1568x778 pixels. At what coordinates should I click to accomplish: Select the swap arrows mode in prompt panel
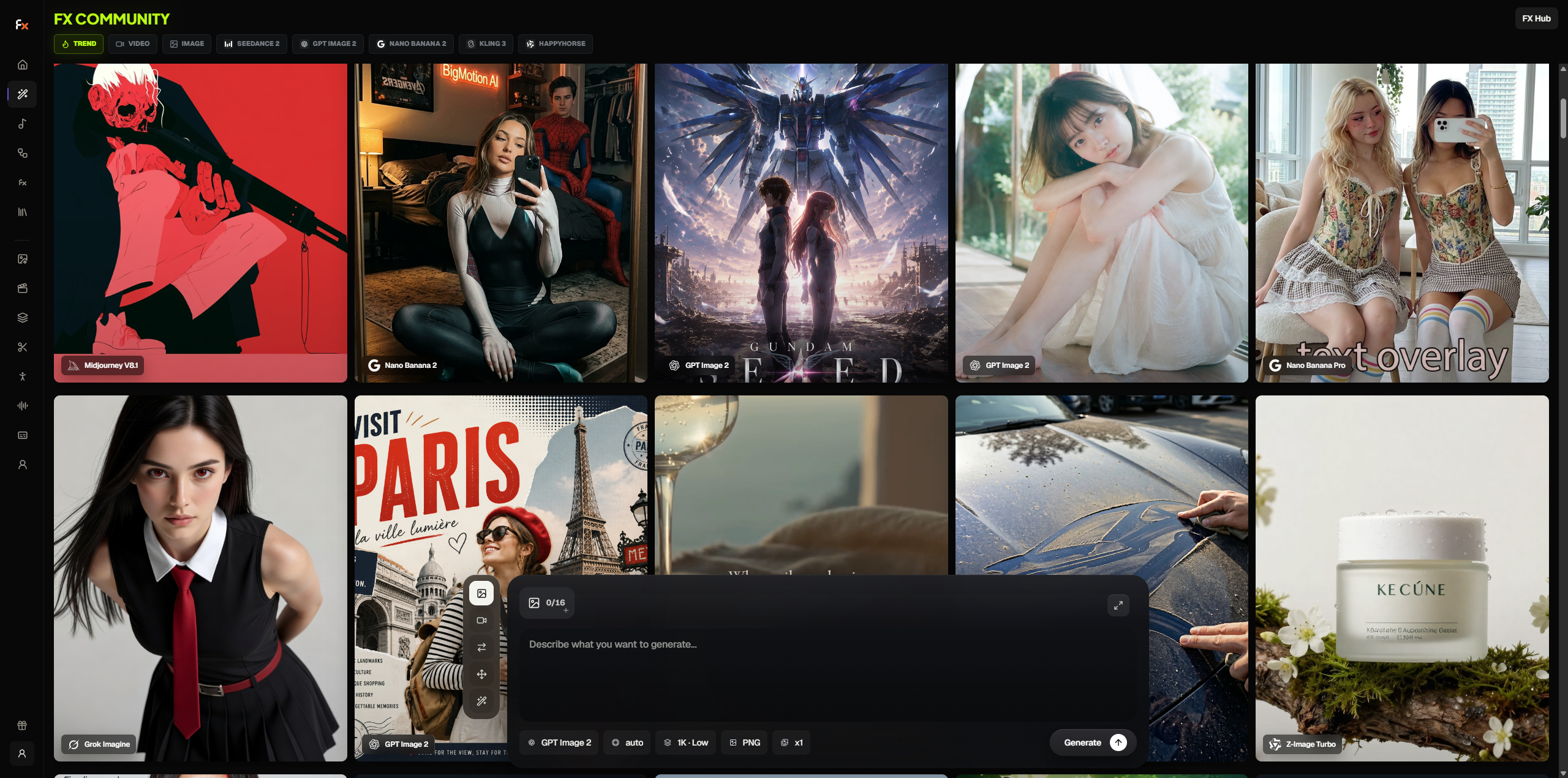tap(482, 647)
